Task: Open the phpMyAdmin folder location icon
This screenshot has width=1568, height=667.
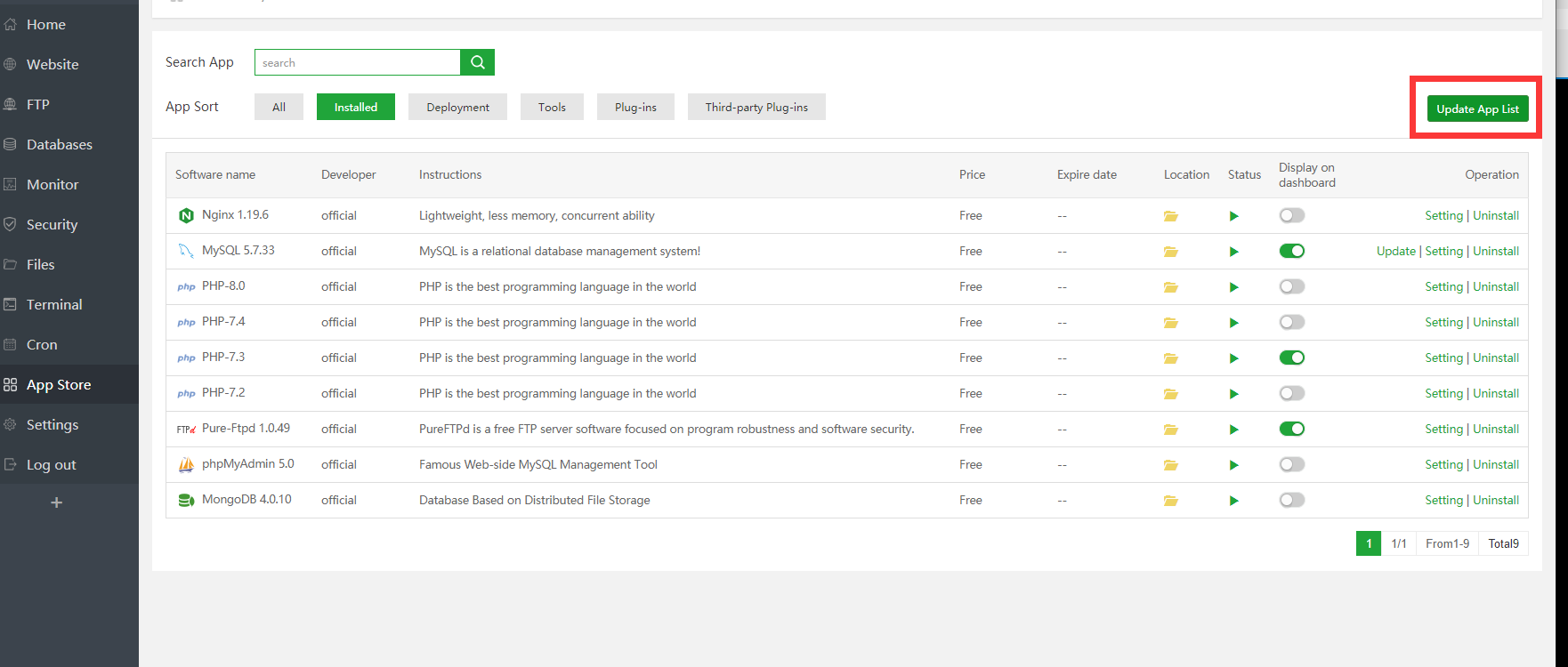Action: point(1170,465)
